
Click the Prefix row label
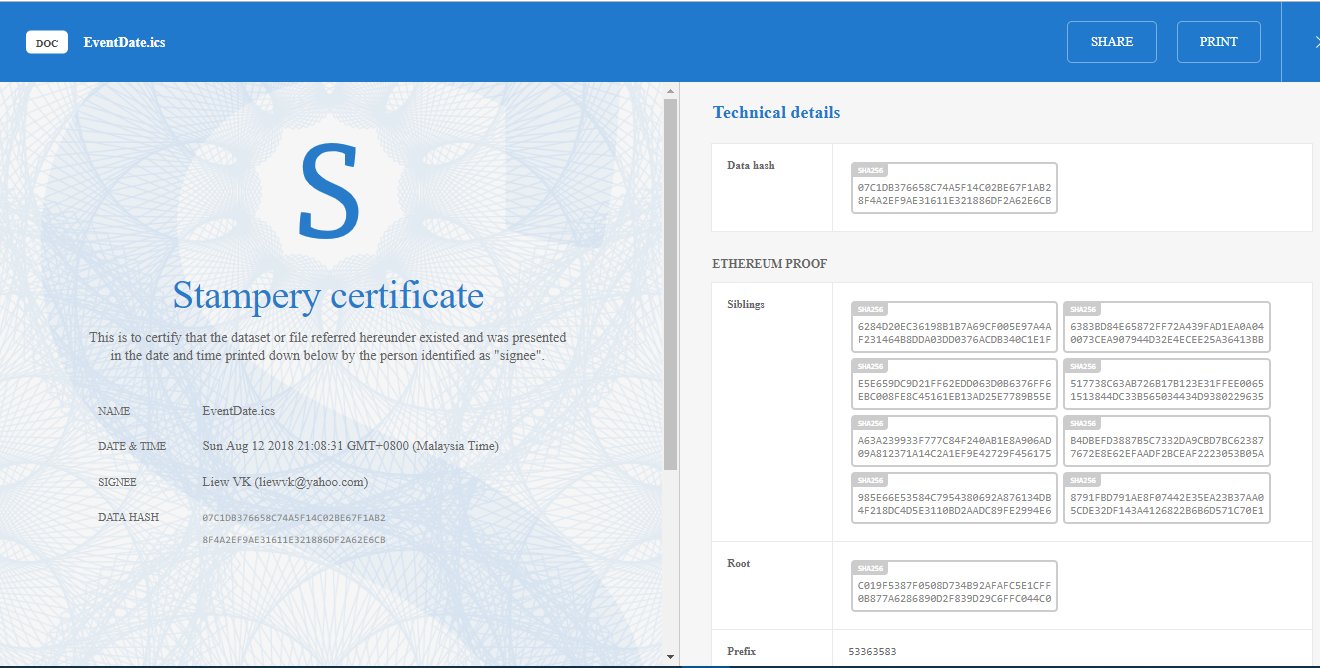point(741,651)
